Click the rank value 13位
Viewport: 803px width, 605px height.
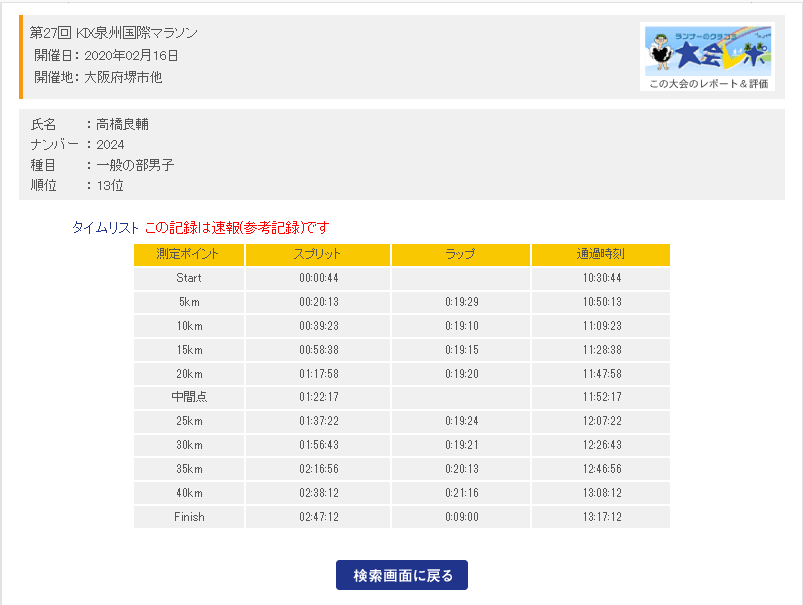110,185
